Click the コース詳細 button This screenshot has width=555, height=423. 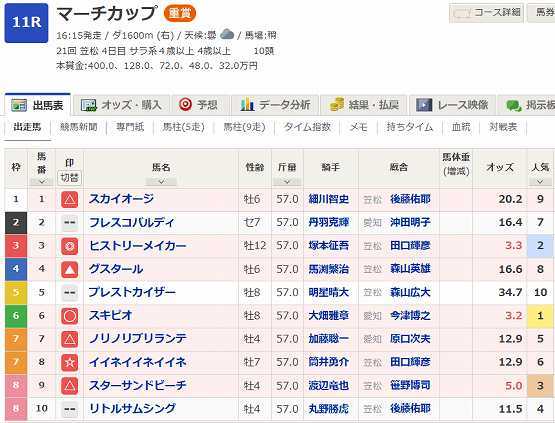(x=486, y=13)
